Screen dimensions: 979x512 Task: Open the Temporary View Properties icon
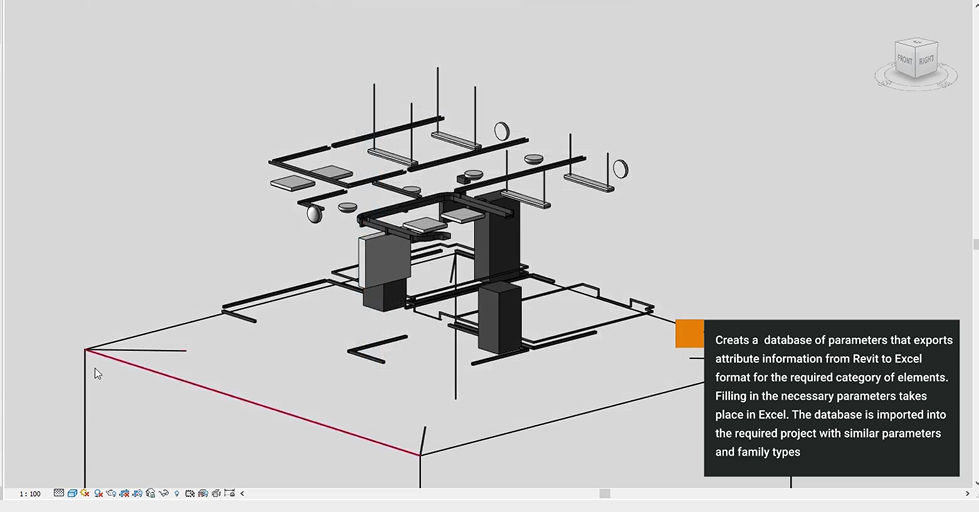190,493
